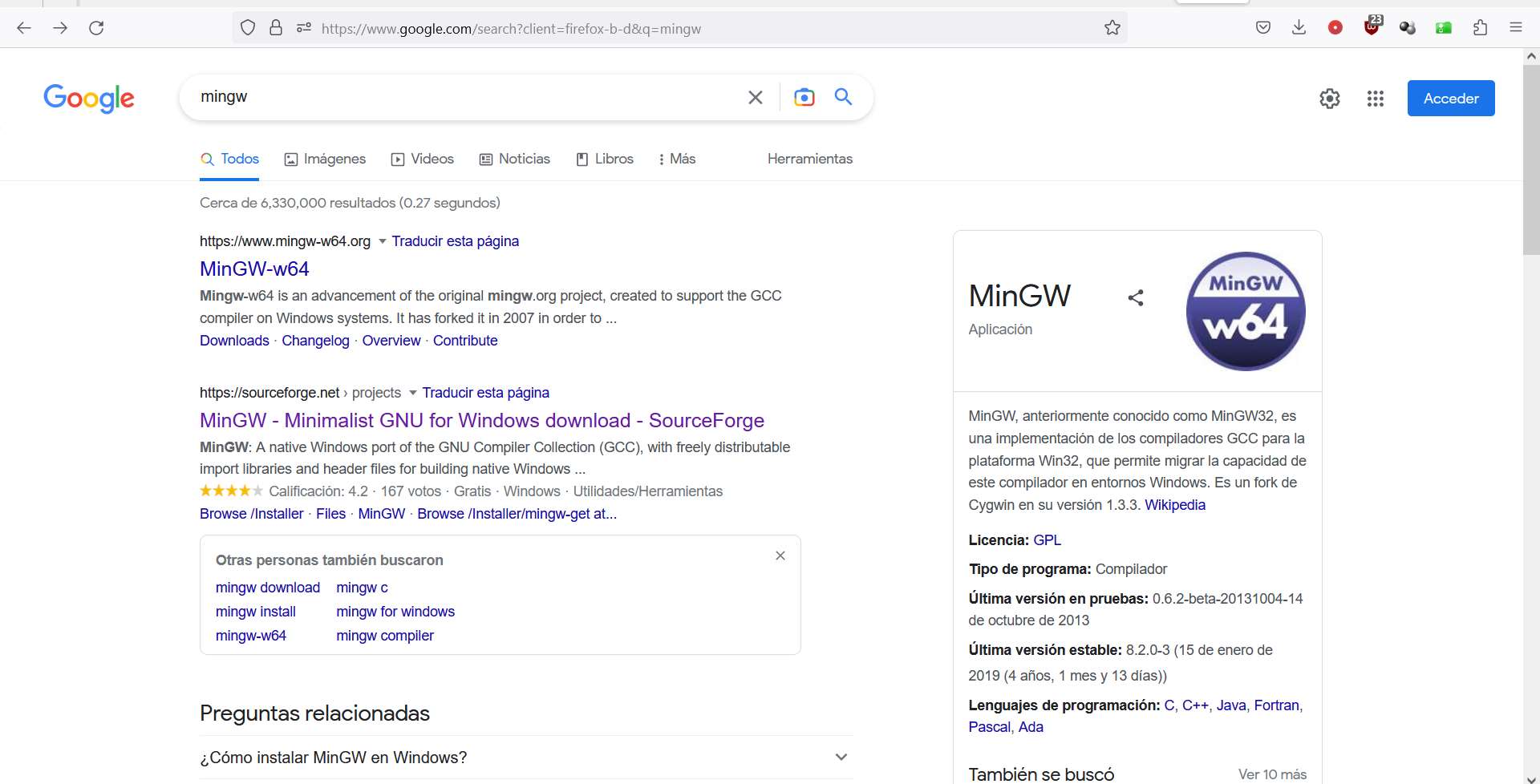Image resolution: width=1540 pixels, height=784 pixels.
Task: Open the uBlock Origin extension icon
Action: click(x=1372, y=27)
